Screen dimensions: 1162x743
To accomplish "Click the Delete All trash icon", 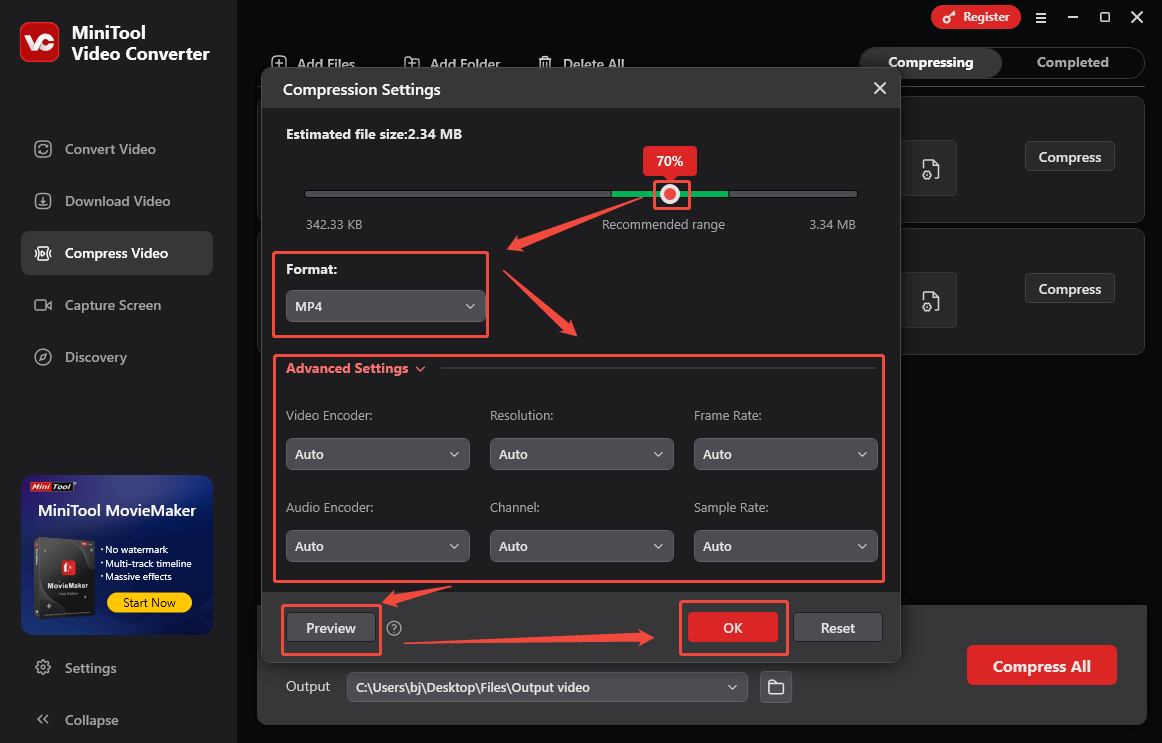I will (x=545, y=62).
